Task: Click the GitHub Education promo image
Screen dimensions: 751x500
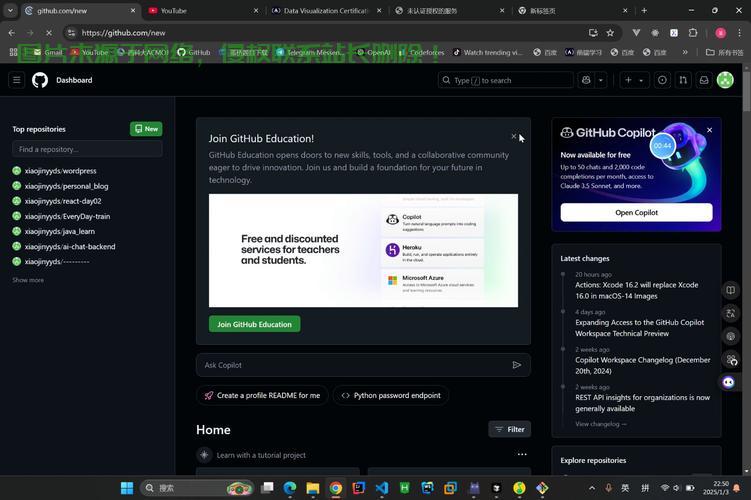Action: pyautogui.click(x=363, y=250)
